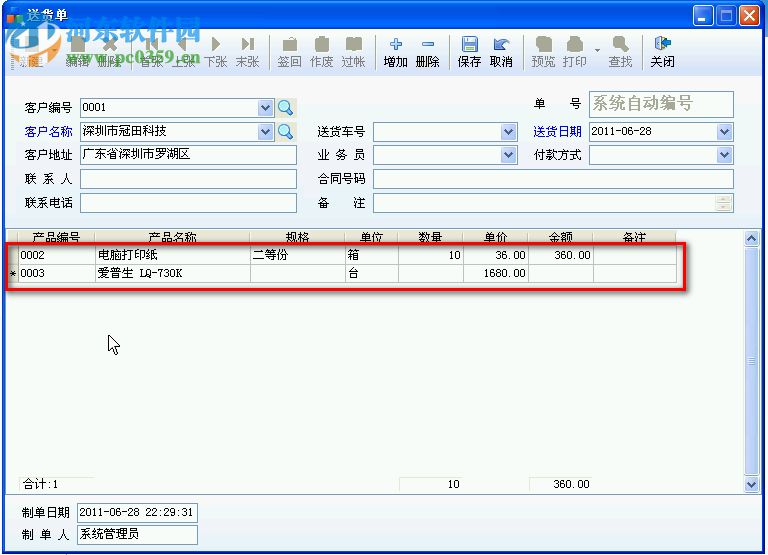Click the 备注 text field

tap(544, 203)
